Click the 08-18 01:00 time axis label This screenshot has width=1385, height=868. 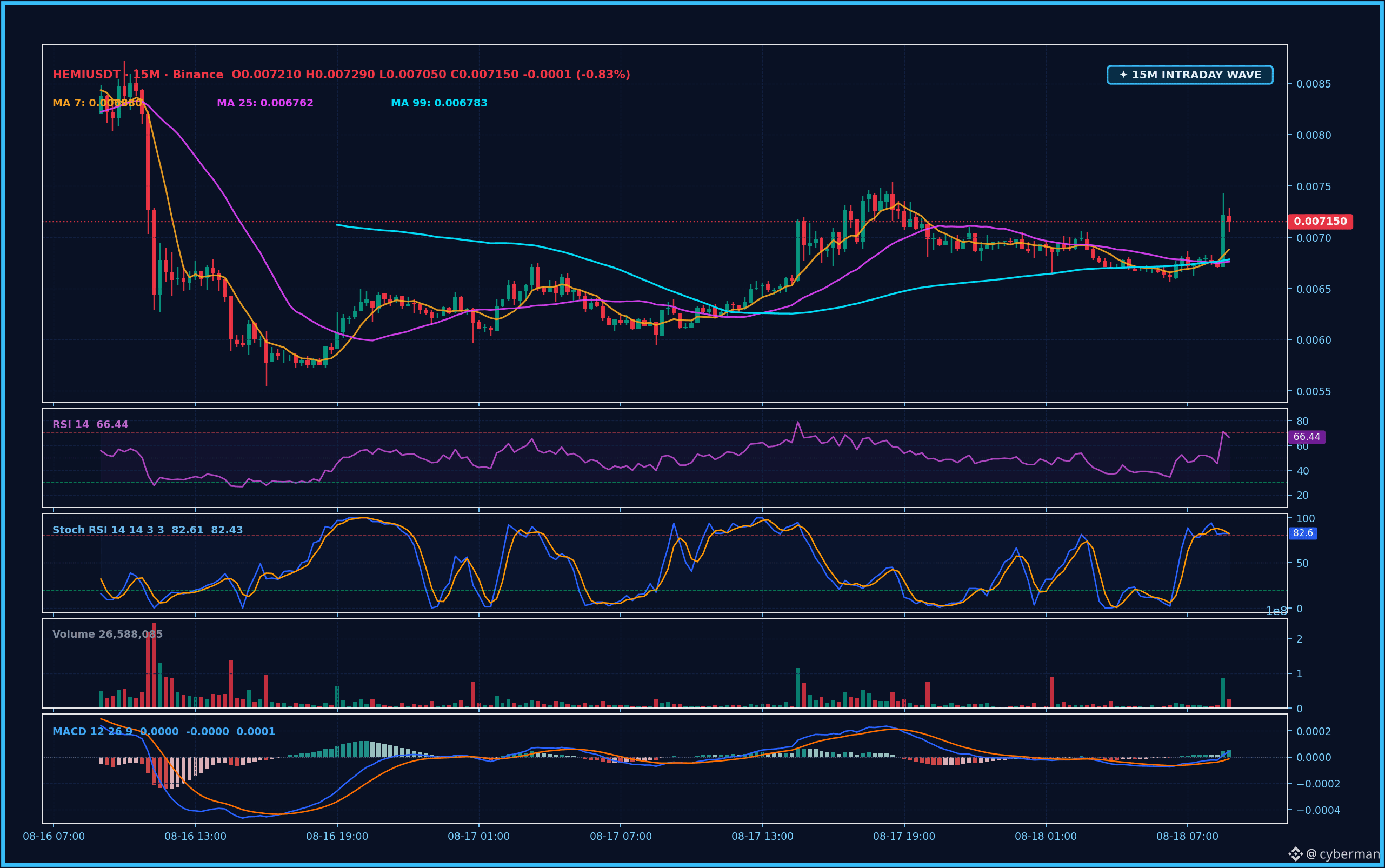(1046, 837)
